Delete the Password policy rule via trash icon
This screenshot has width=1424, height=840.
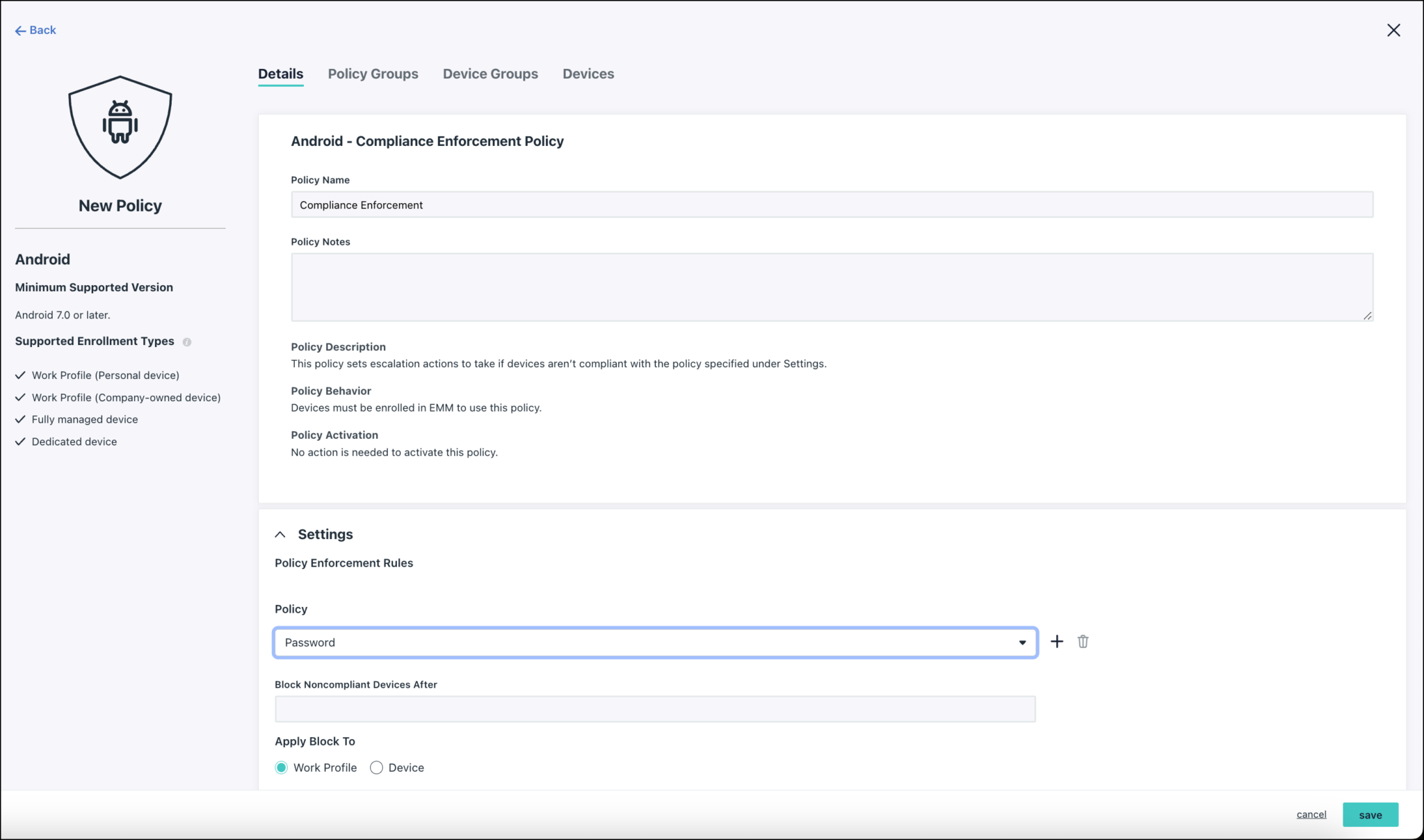1082,641
